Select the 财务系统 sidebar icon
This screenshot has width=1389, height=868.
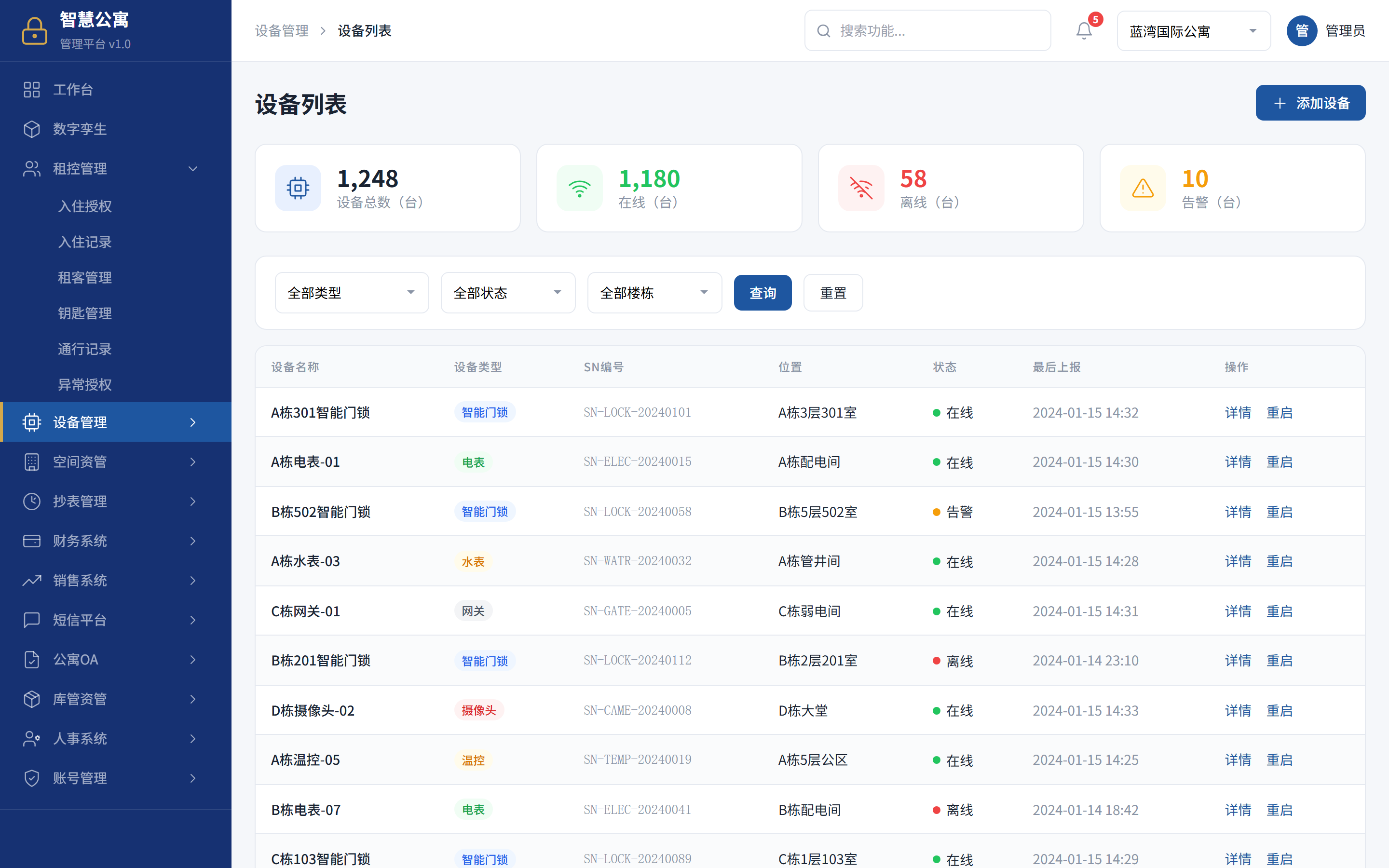click(x=31, y=541)
